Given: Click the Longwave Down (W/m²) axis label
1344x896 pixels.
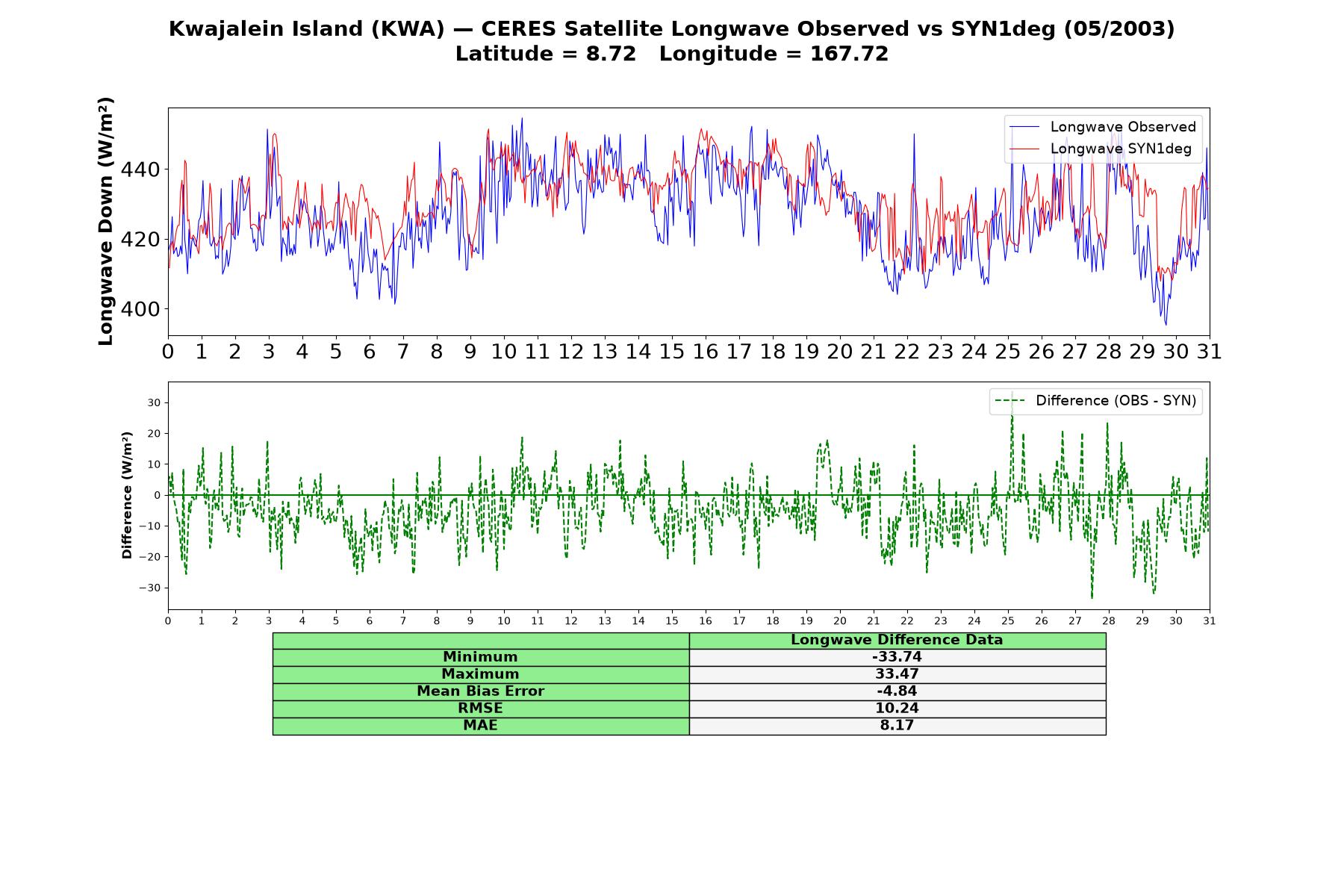Looking at the screenshot, I should 106,221.
